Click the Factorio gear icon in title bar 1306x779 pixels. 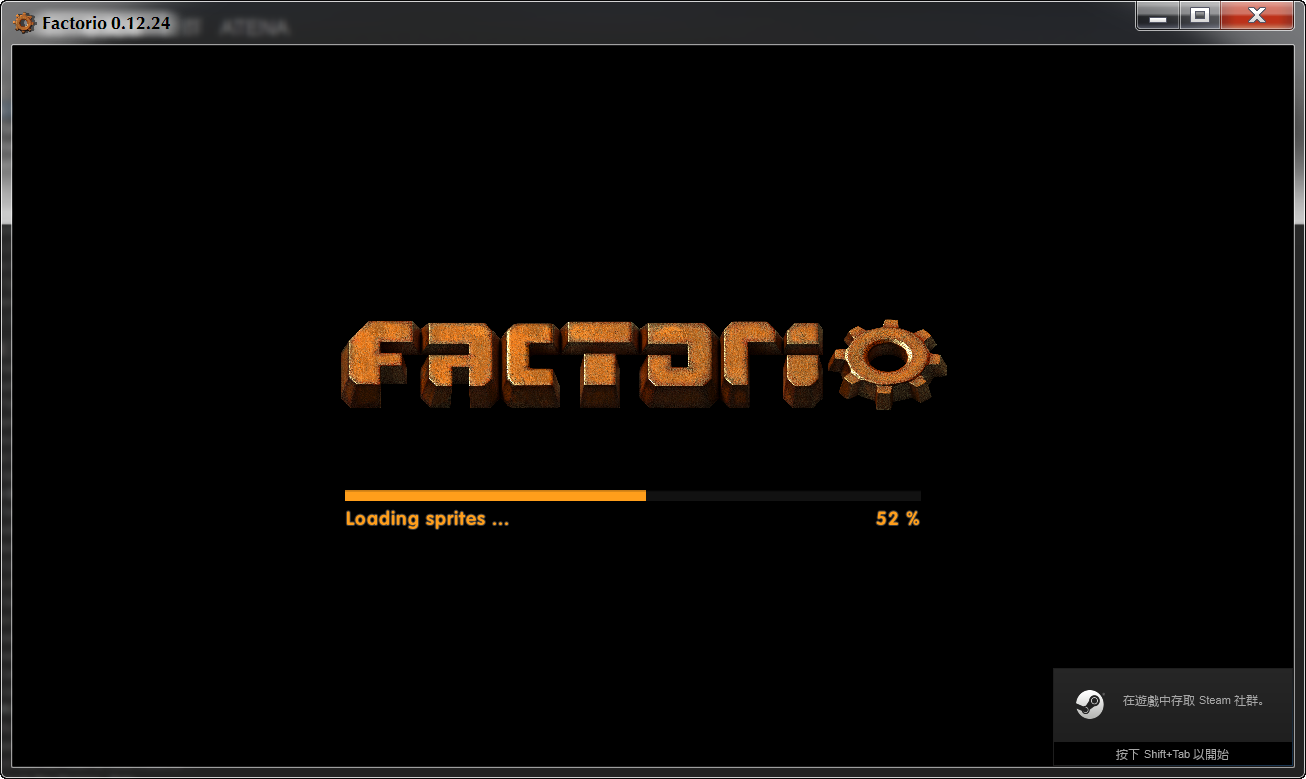(x=25, y=22)
